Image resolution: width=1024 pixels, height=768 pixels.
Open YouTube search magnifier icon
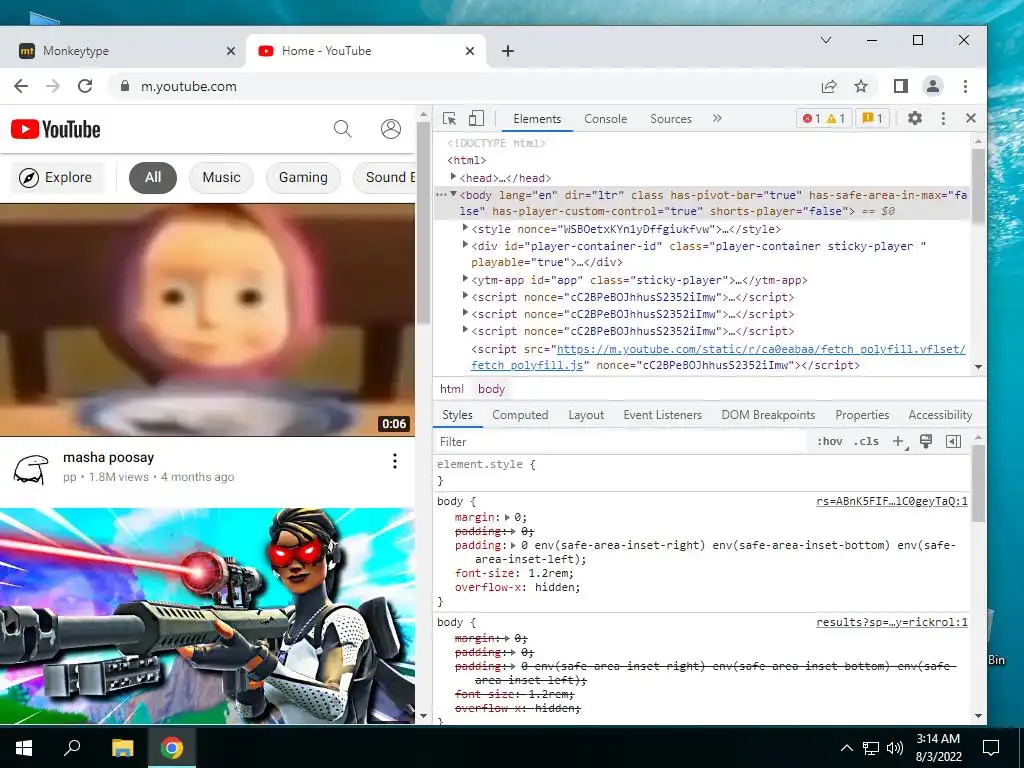[x=342, y=129]
